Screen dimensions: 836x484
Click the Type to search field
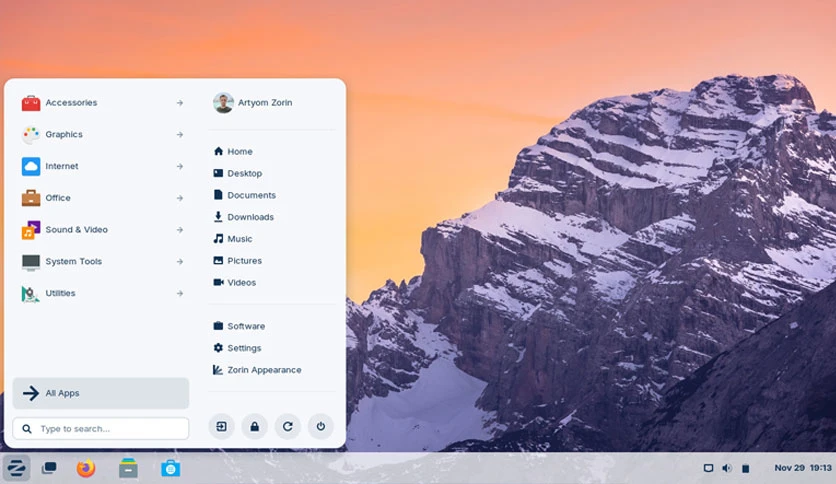pos(101,429)
